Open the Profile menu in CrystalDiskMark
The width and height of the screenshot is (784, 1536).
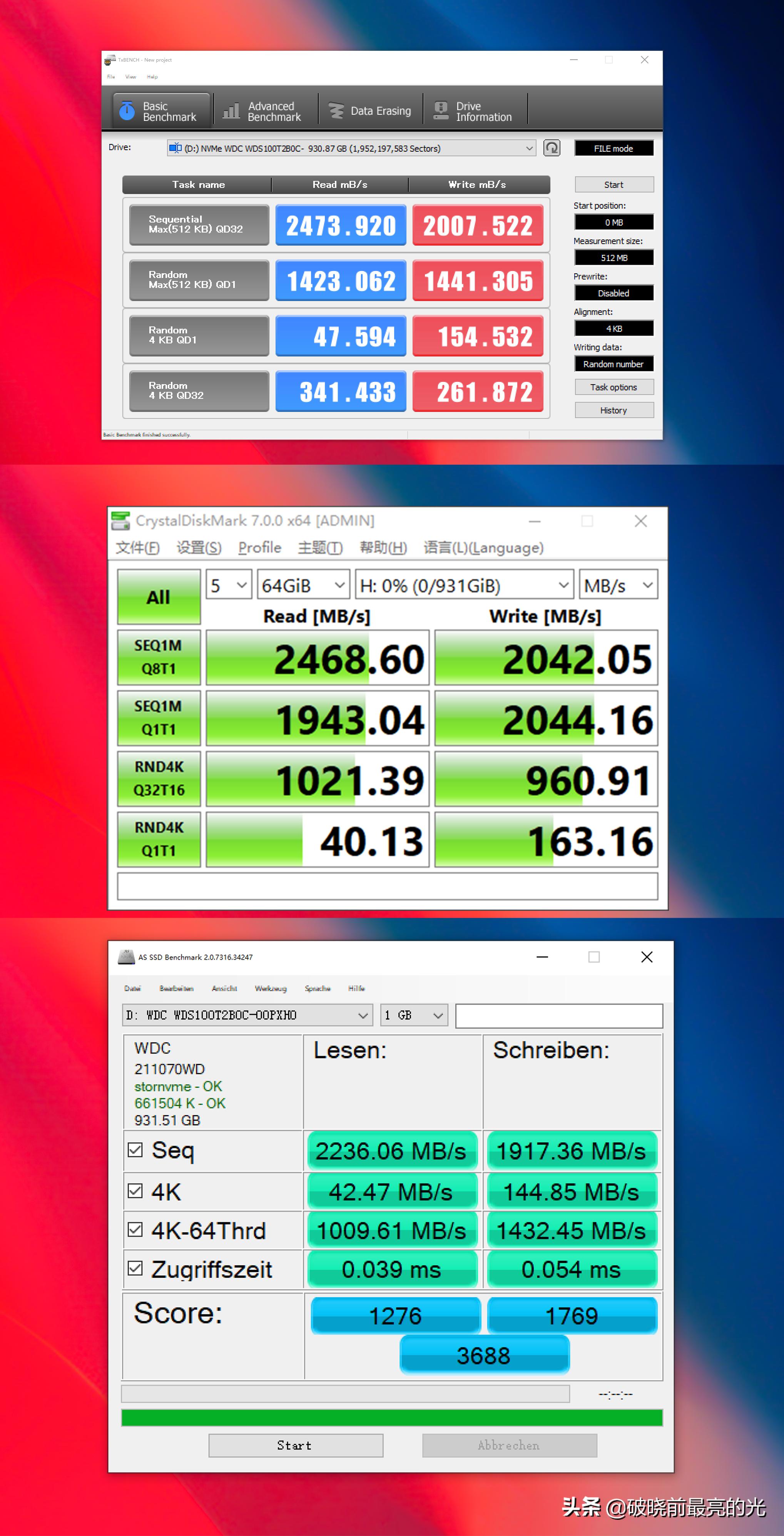[x=259, y=547]
